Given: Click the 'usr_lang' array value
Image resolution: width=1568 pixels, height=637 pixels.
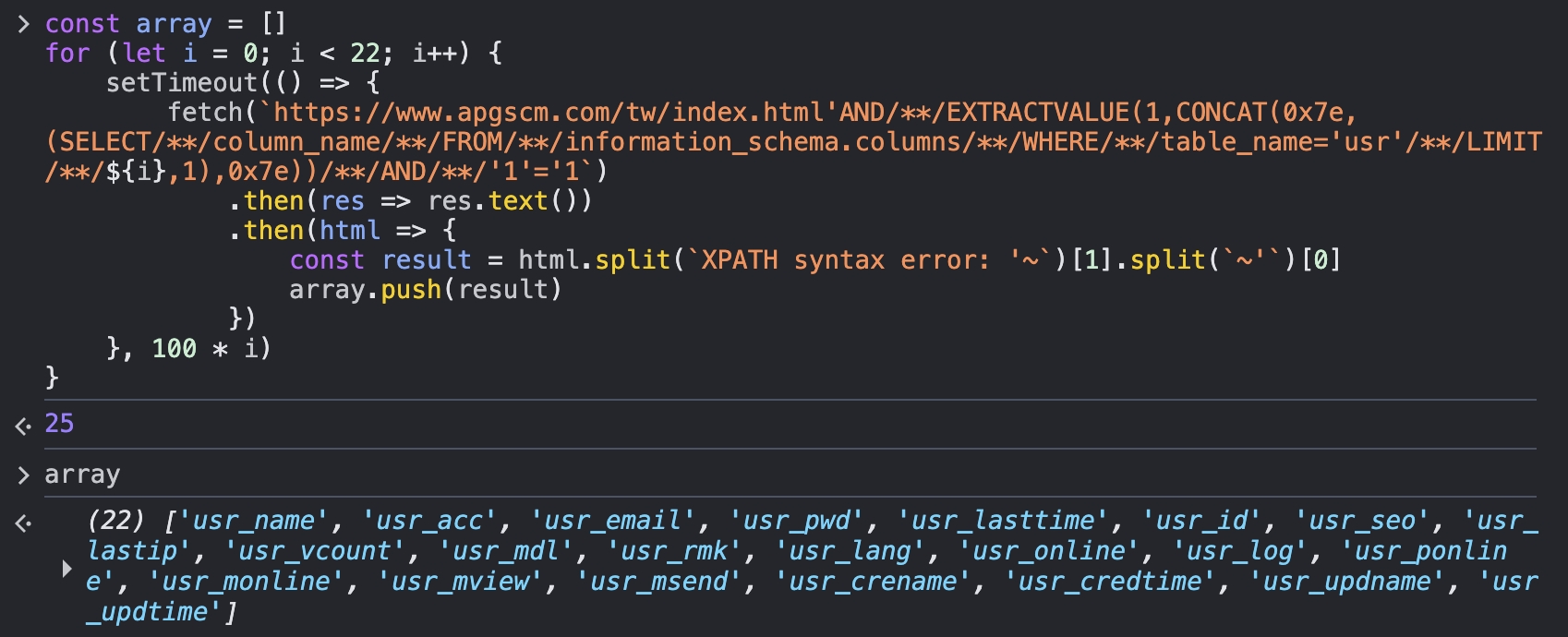Looking at the screenshot, I should (850, 551).
